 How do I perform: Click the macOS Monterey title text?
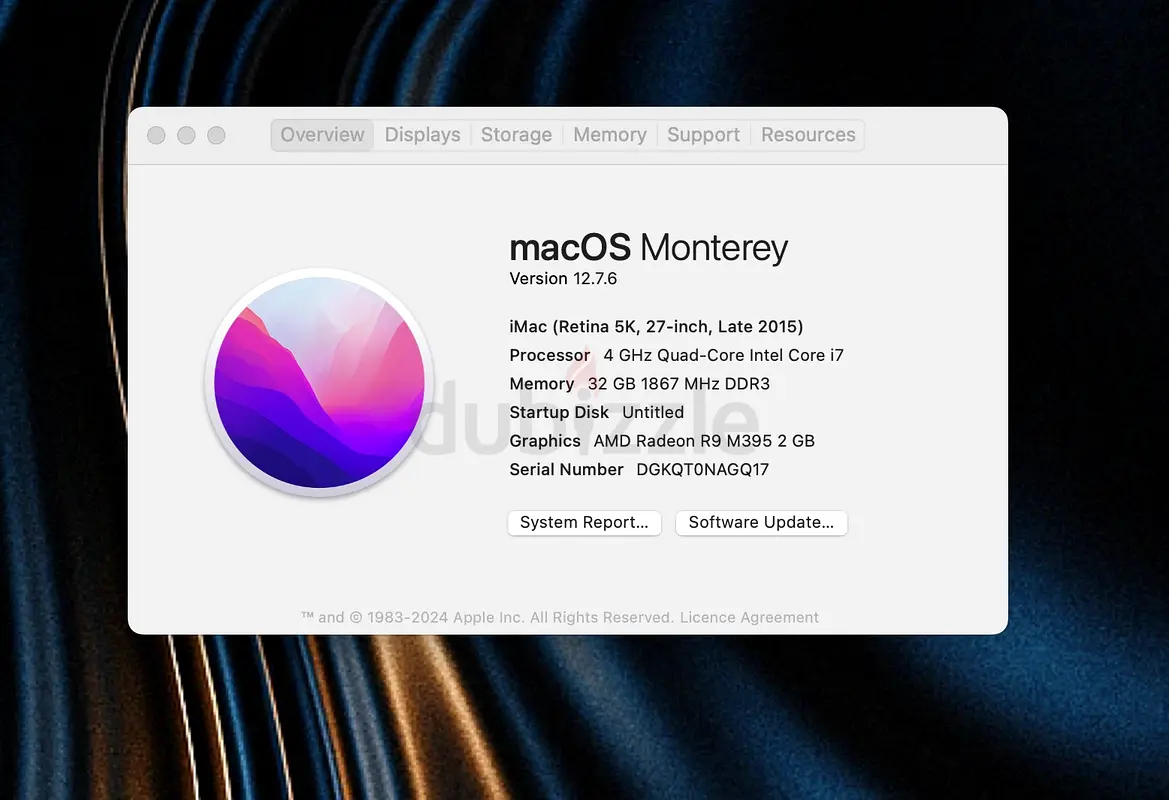coord(649,248)
